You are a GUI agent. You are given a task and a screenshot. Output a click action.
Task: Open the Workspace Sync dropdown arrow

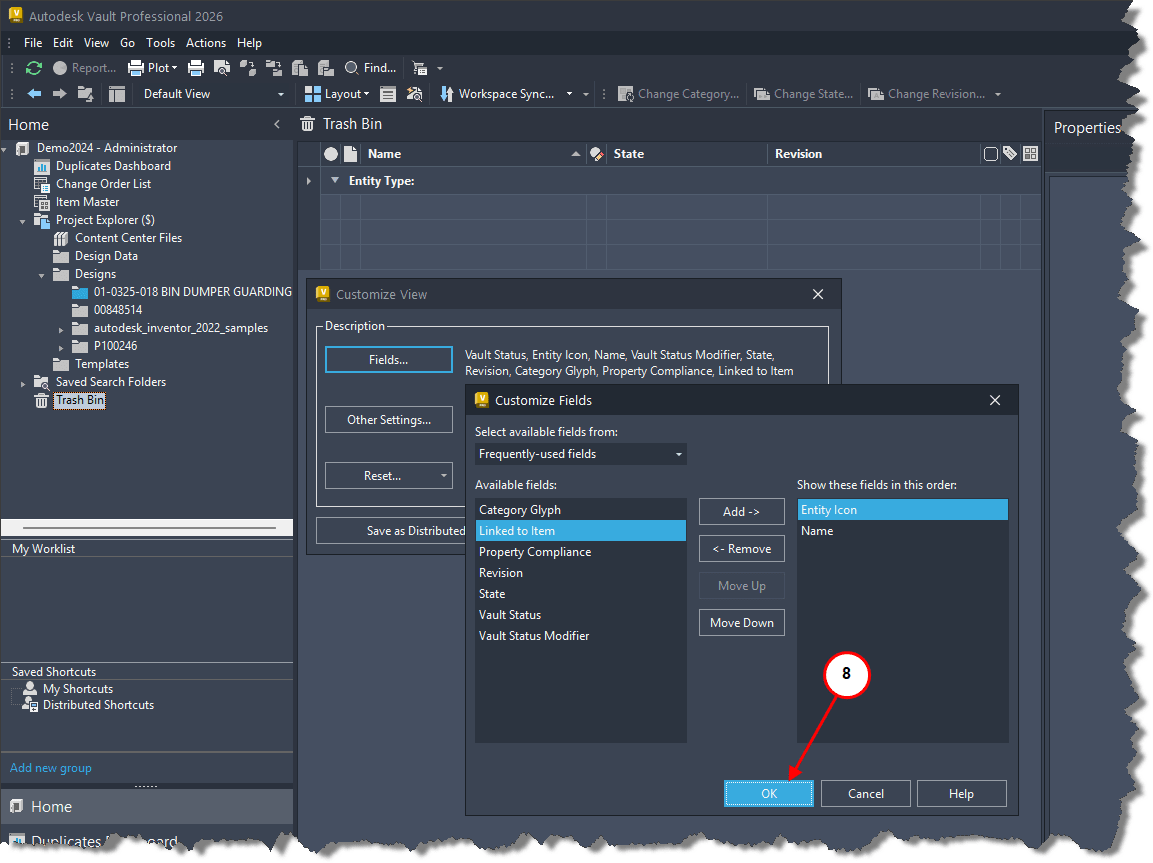[569, 94]
